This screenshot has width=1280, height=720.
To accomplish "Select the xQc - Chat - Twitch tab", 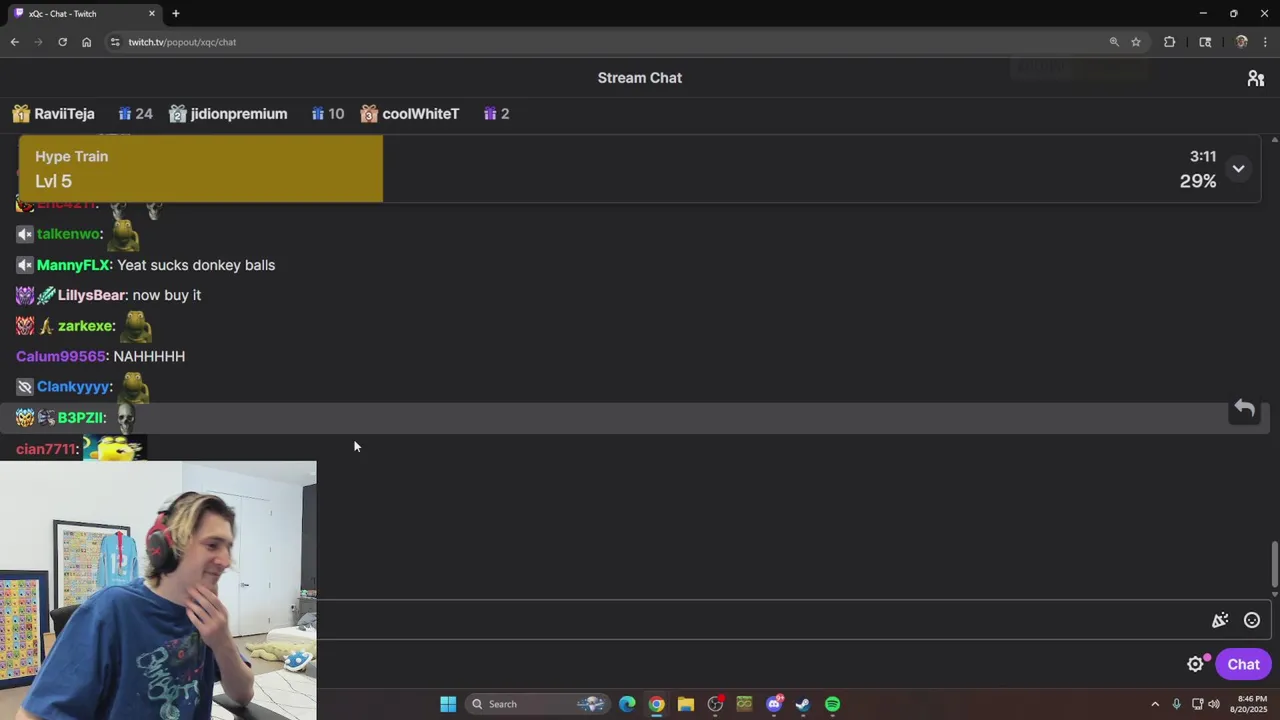I will click(82, 13).
